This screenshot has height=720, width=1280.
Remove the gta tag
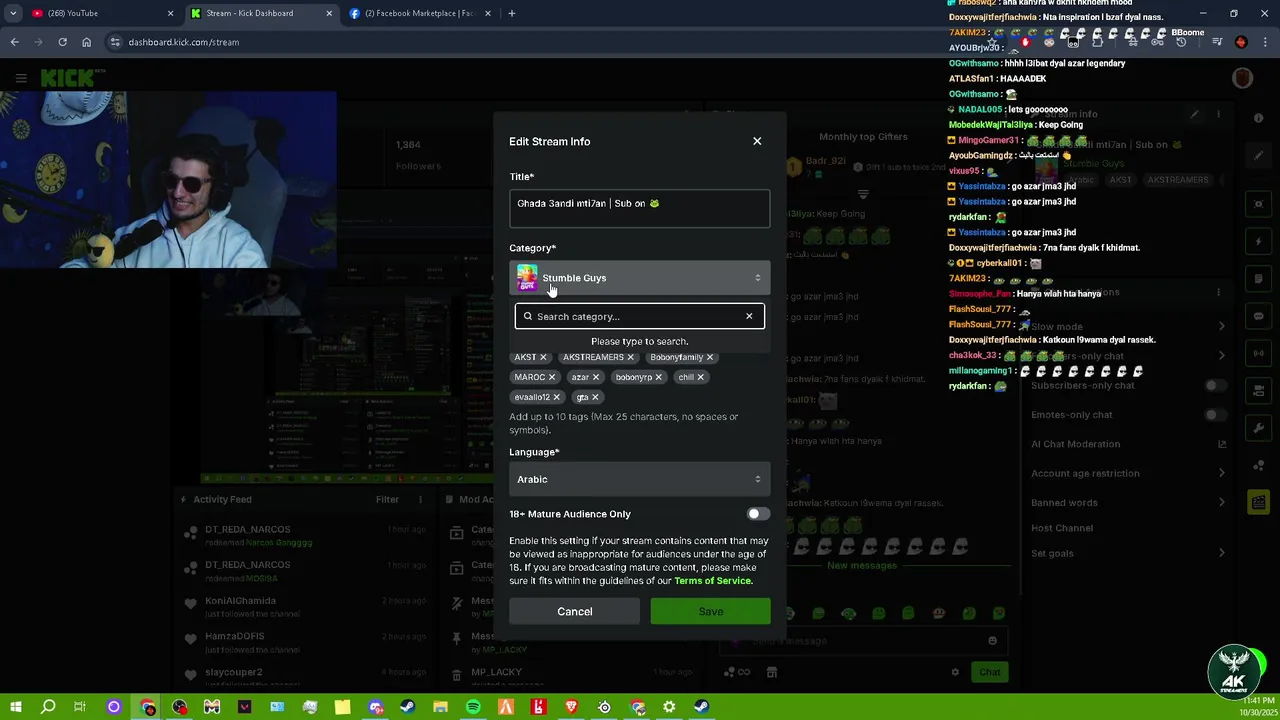pyautogui.click(x=594, y=397)
